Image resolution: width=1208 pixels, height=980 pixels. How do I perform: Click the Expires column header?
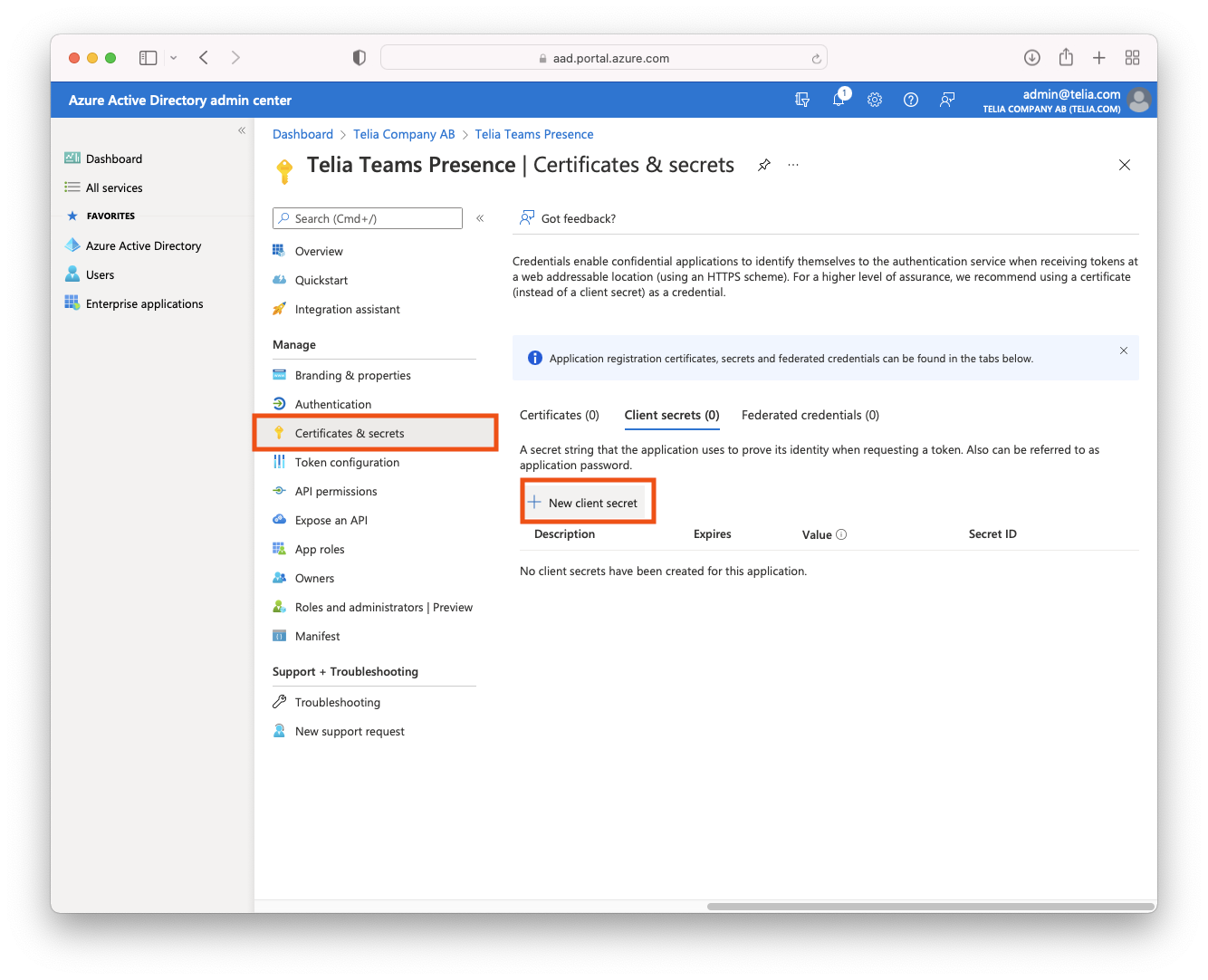(713, 534)
